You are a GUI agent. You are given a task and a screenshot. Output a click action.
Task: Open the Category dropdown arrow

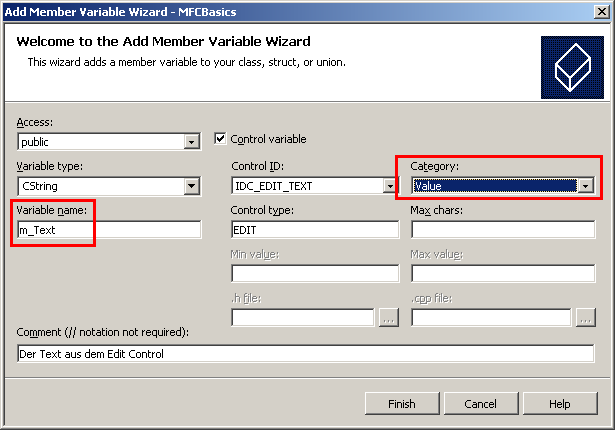tap(586, 186)
